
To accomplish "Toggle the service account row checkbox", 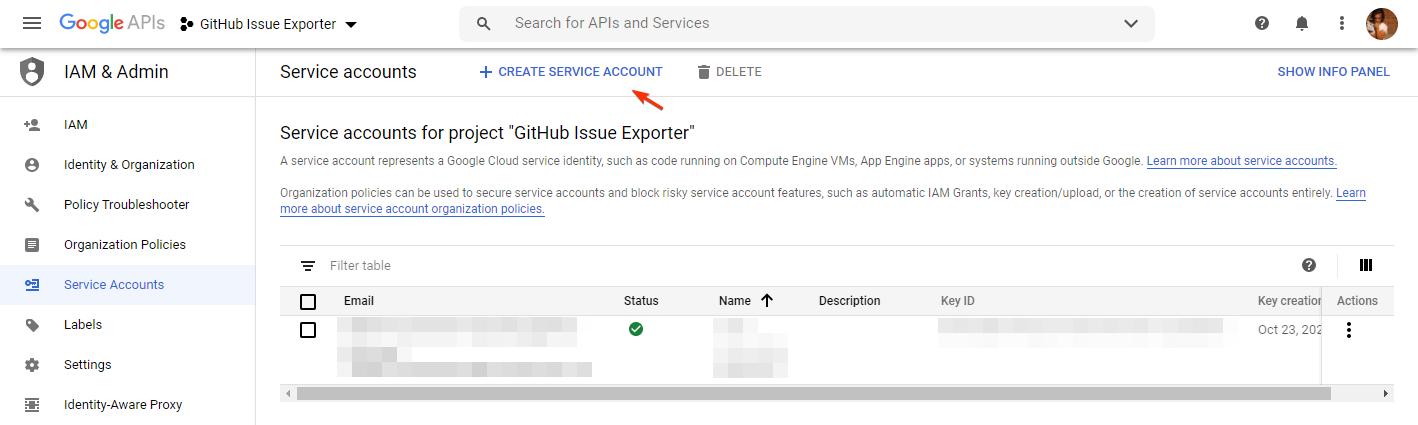I will [x=308, y=329].
